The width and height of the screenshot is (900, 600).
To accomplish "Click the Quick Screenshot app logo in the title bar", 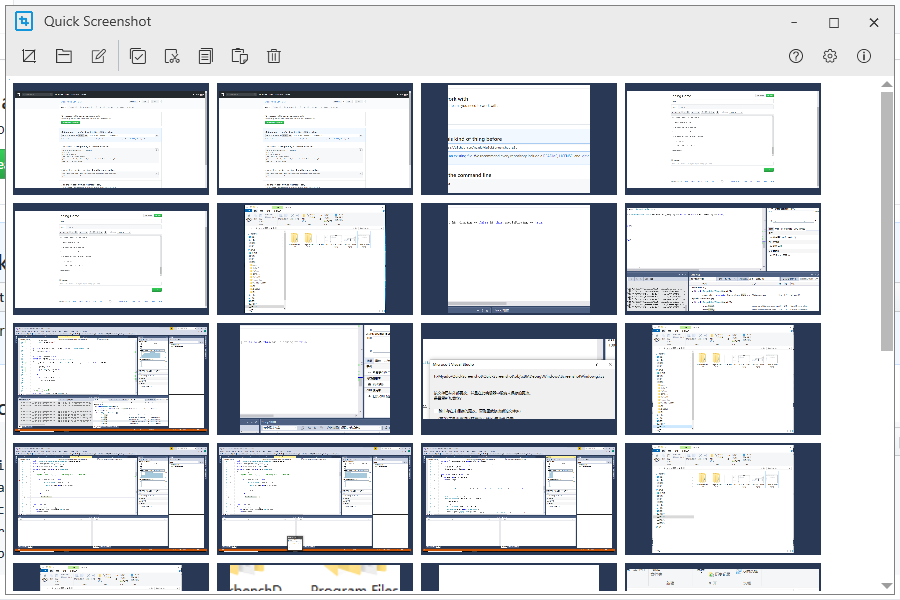I will (24, 21).
